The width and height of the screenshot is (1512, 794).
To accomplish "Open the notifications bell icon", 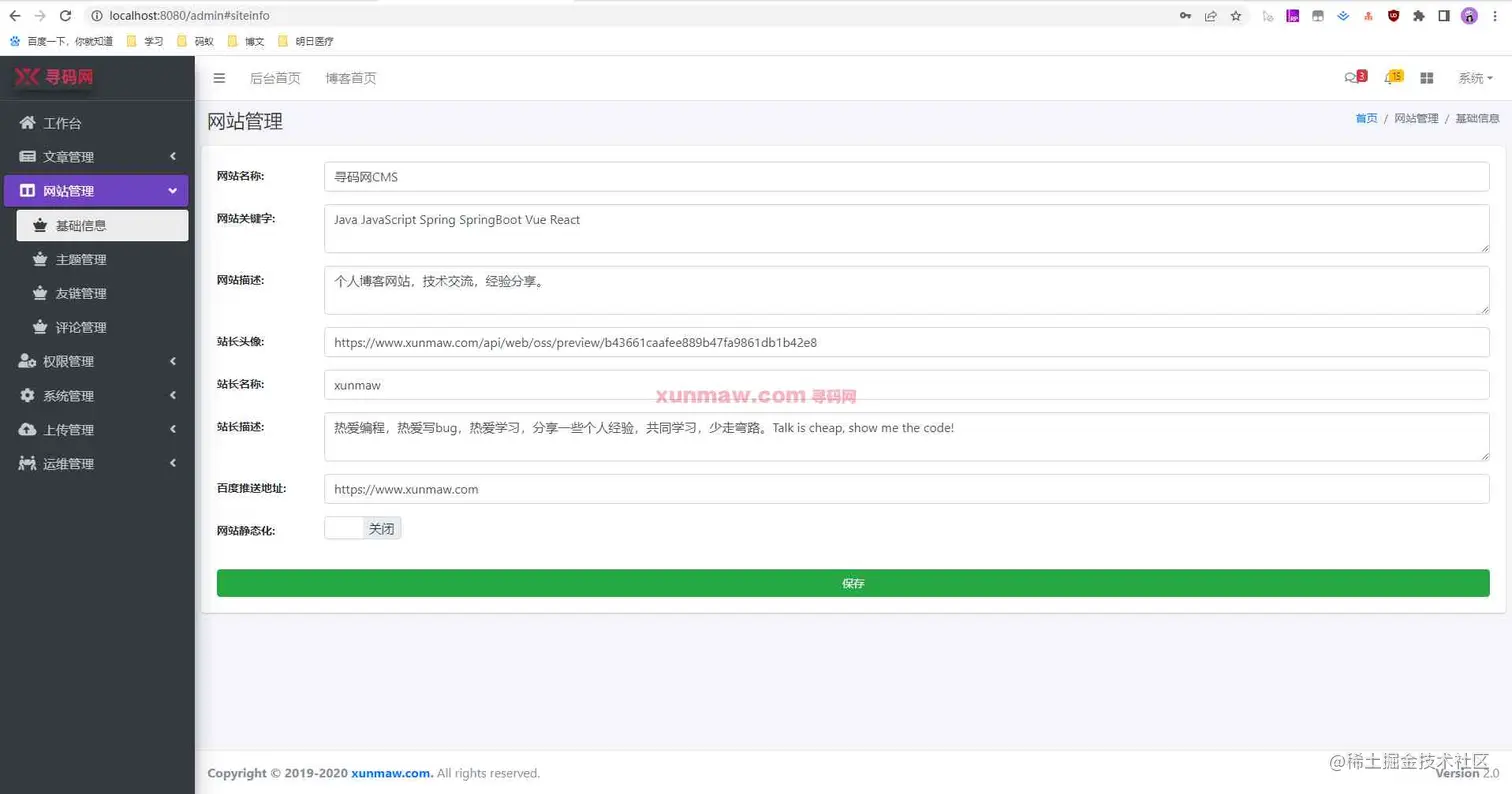I will click(1392, 78).
